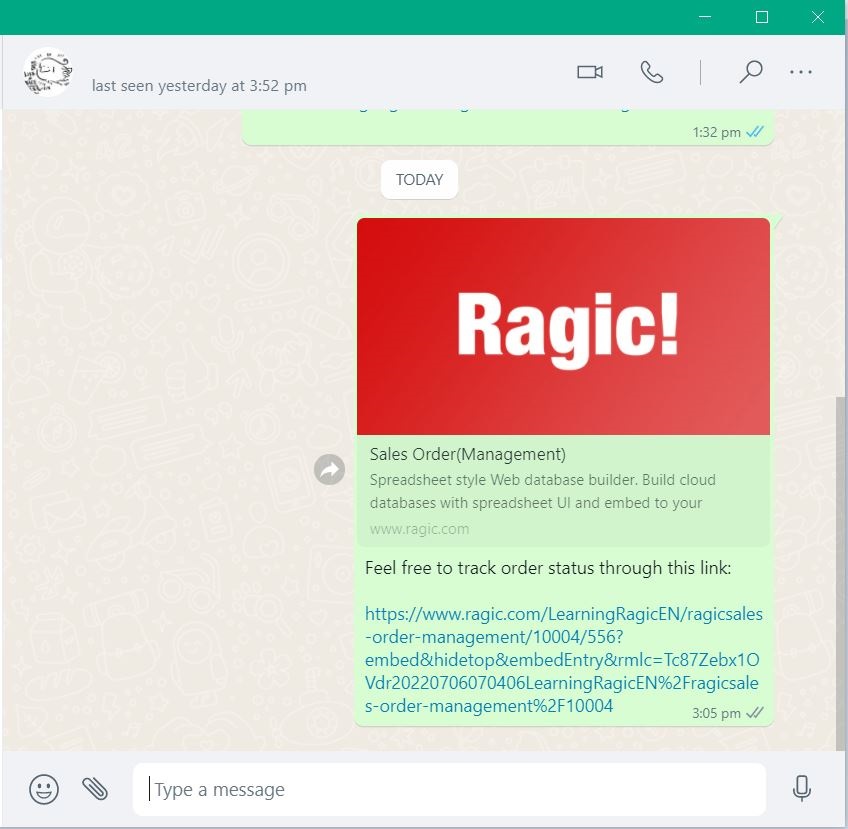Start a voice call with the contact
This screenshot has height=829, width=848.
pos(651,72)
